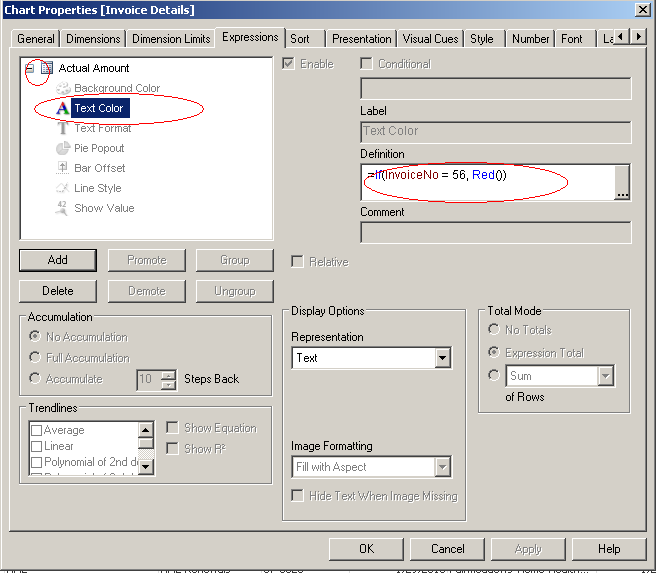
Task: Switch to the Visual Cues tab
Action: point(430,39)
